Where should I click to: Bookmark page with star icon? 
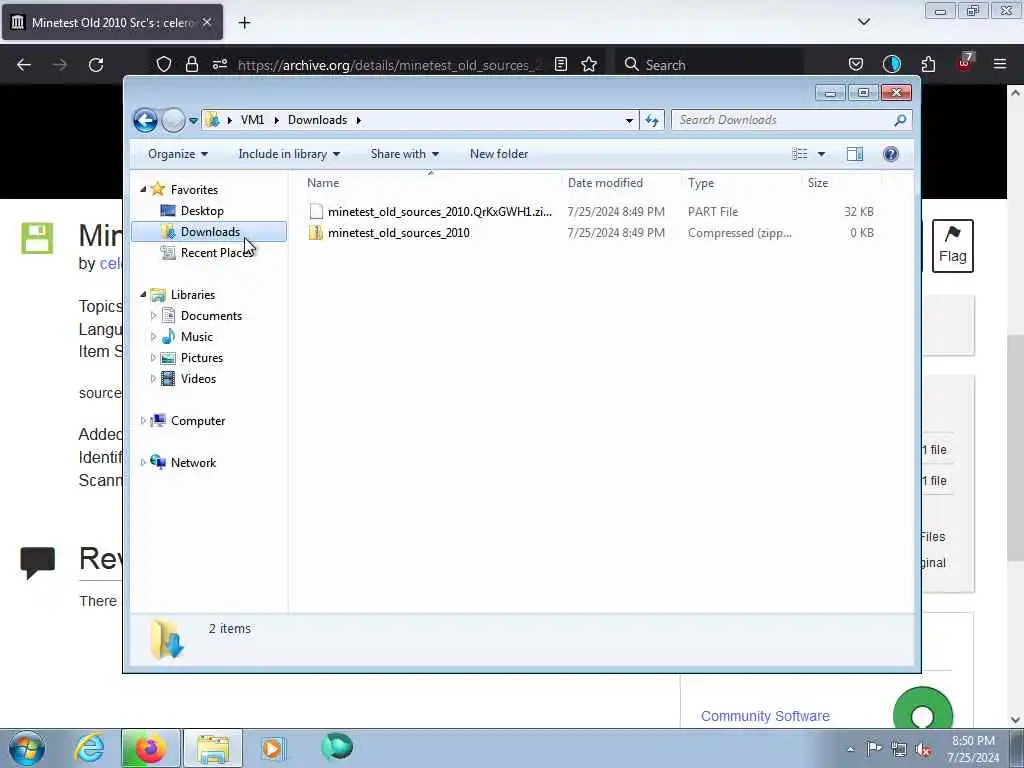point(589,64)
